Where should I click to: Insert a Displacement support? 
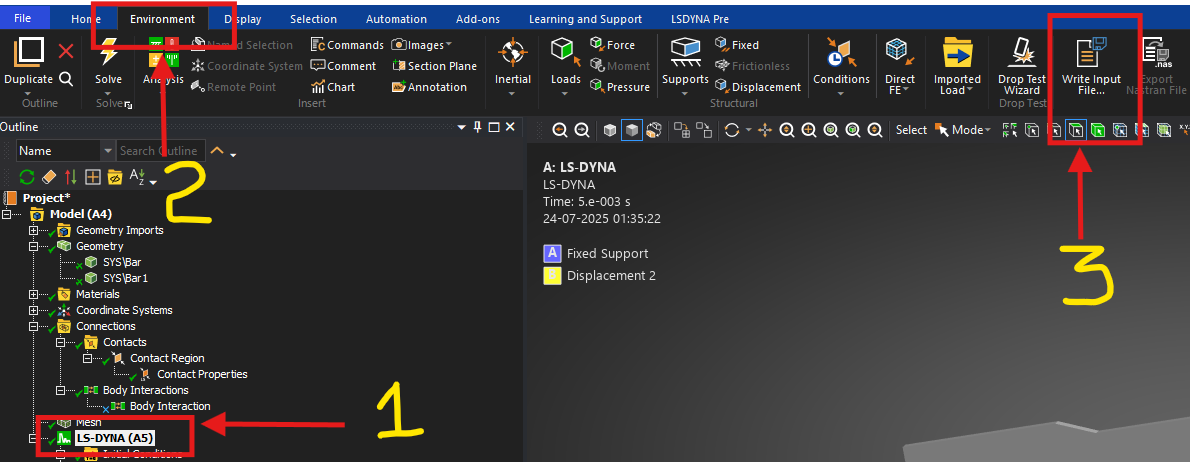757,87
